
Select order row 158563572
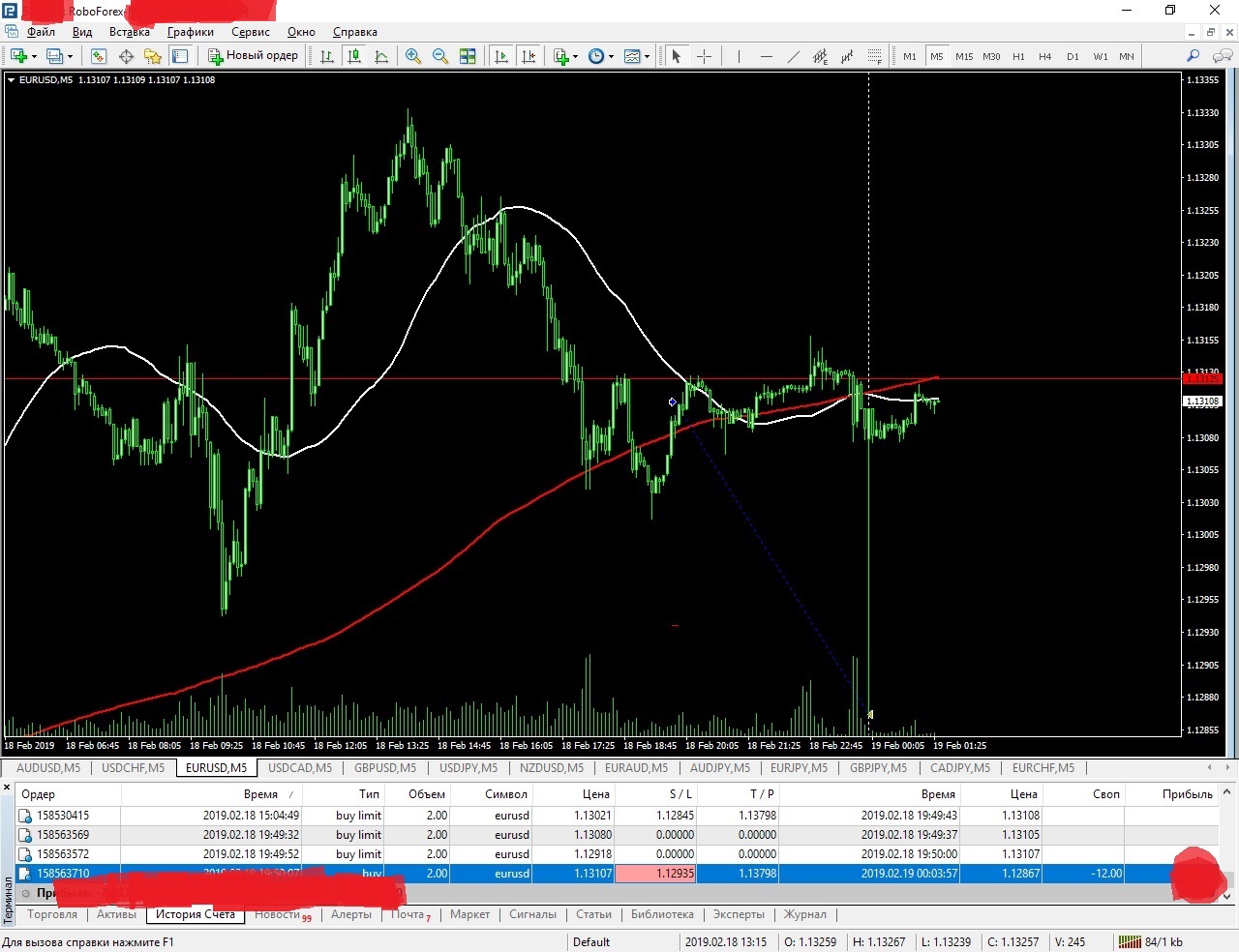(618, 854)
